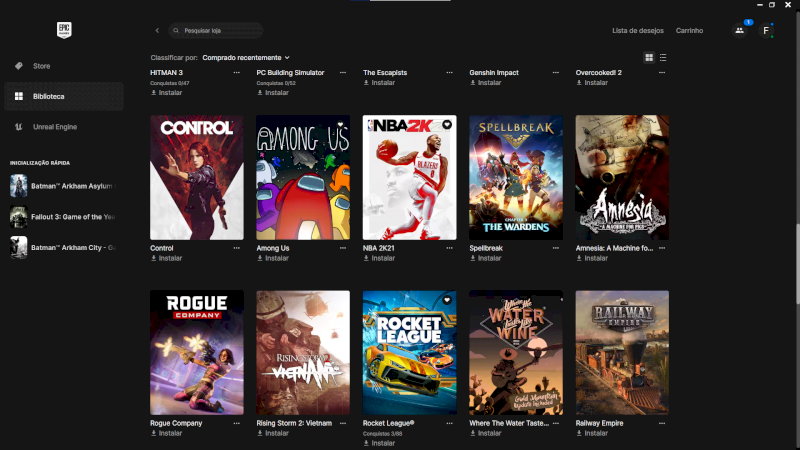Launch Batman Arkham City from quick launch
800x450 pixels.
pos(63,247)
